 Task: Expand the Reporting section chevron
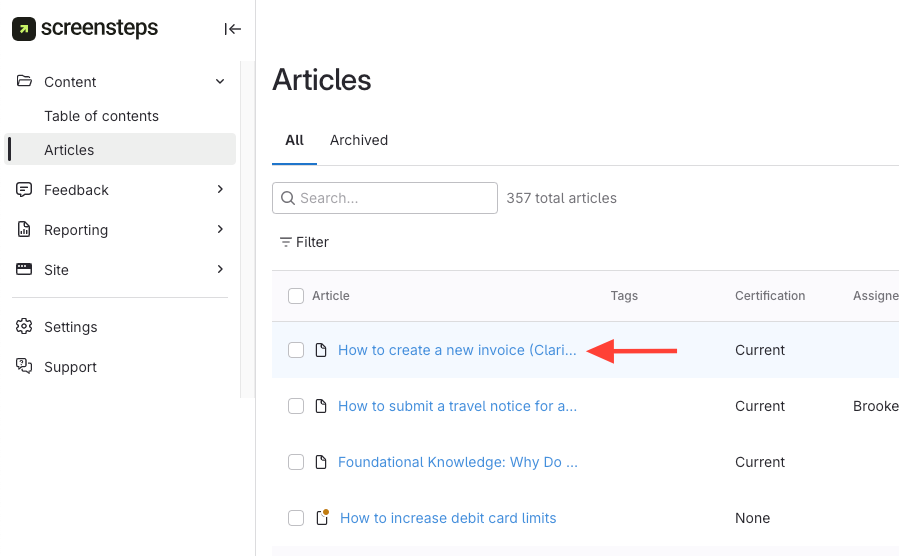pos(220,230)
